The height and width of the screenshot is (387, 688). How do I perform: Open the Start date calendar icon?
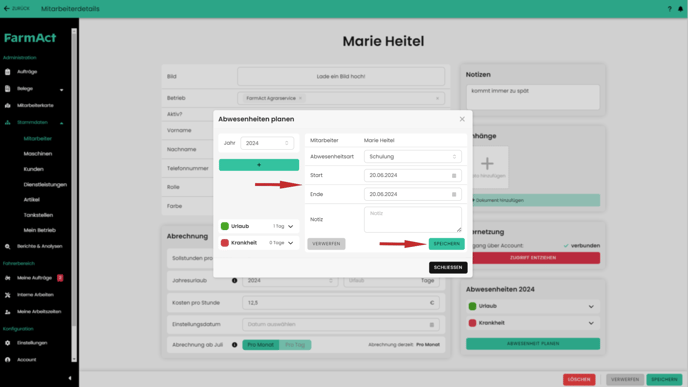(454, 176)
